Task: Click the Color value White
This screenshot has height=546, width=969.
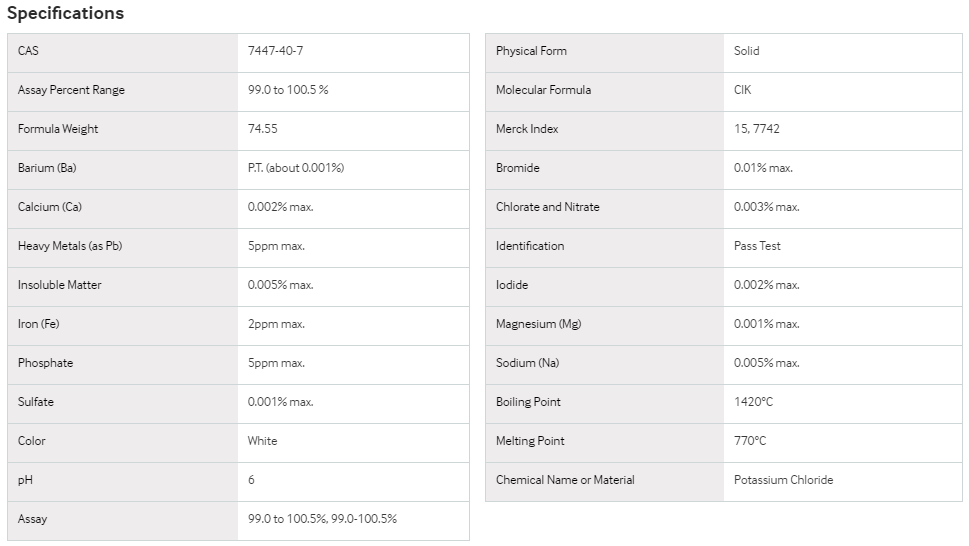Action: point(263,440)
